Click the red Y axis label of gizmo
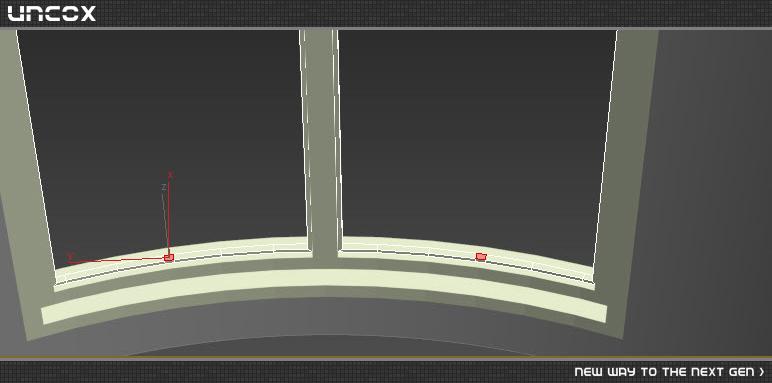 [x=70, y=255]
